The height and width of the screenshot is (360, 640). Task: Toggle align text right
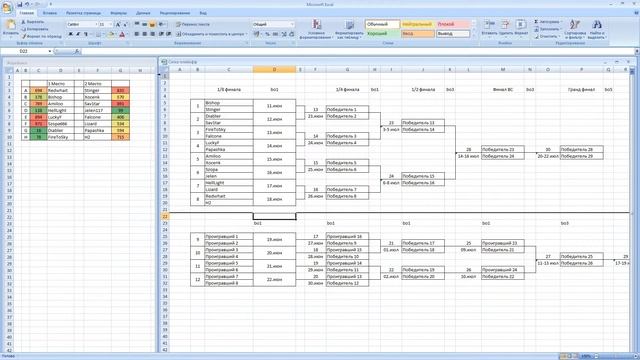152,34
